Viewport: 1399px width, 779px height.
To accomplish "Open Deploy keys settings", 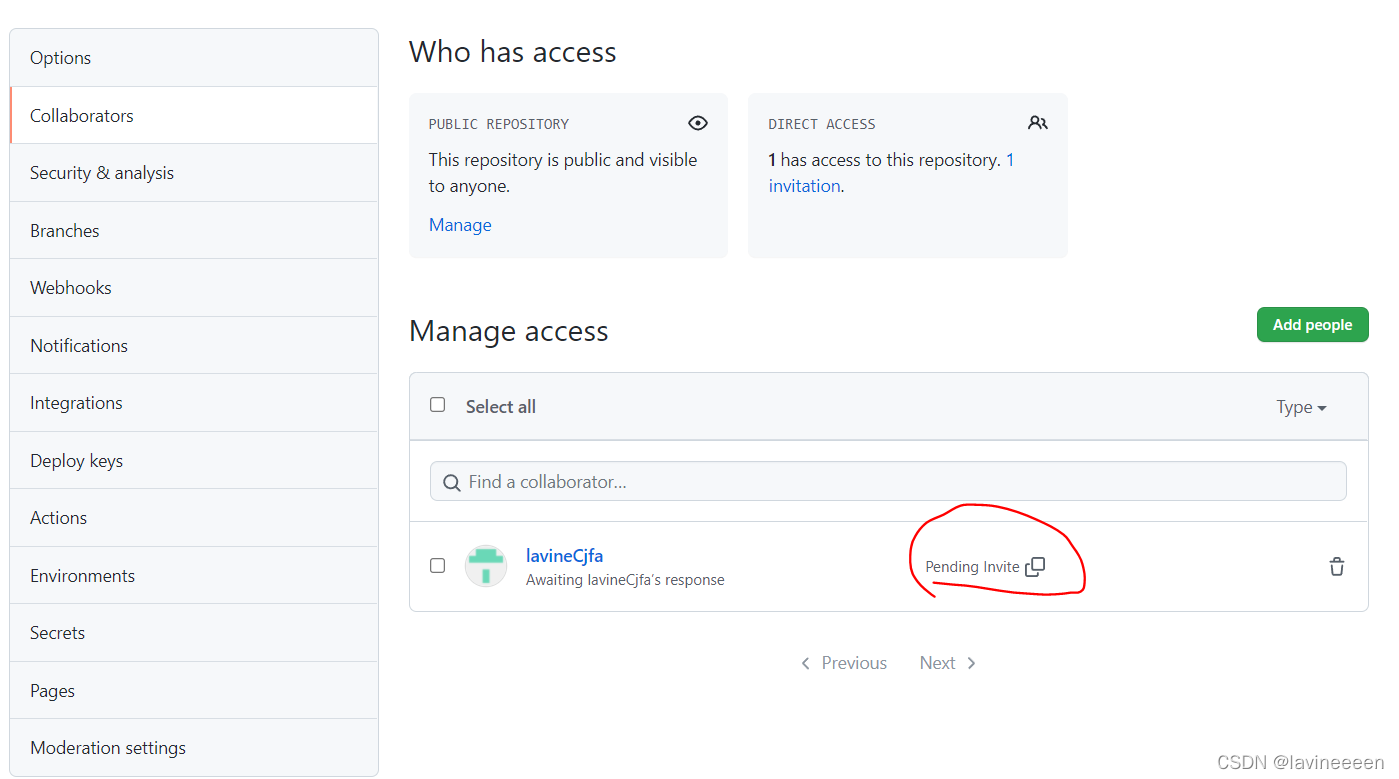I will coord(194,460).
